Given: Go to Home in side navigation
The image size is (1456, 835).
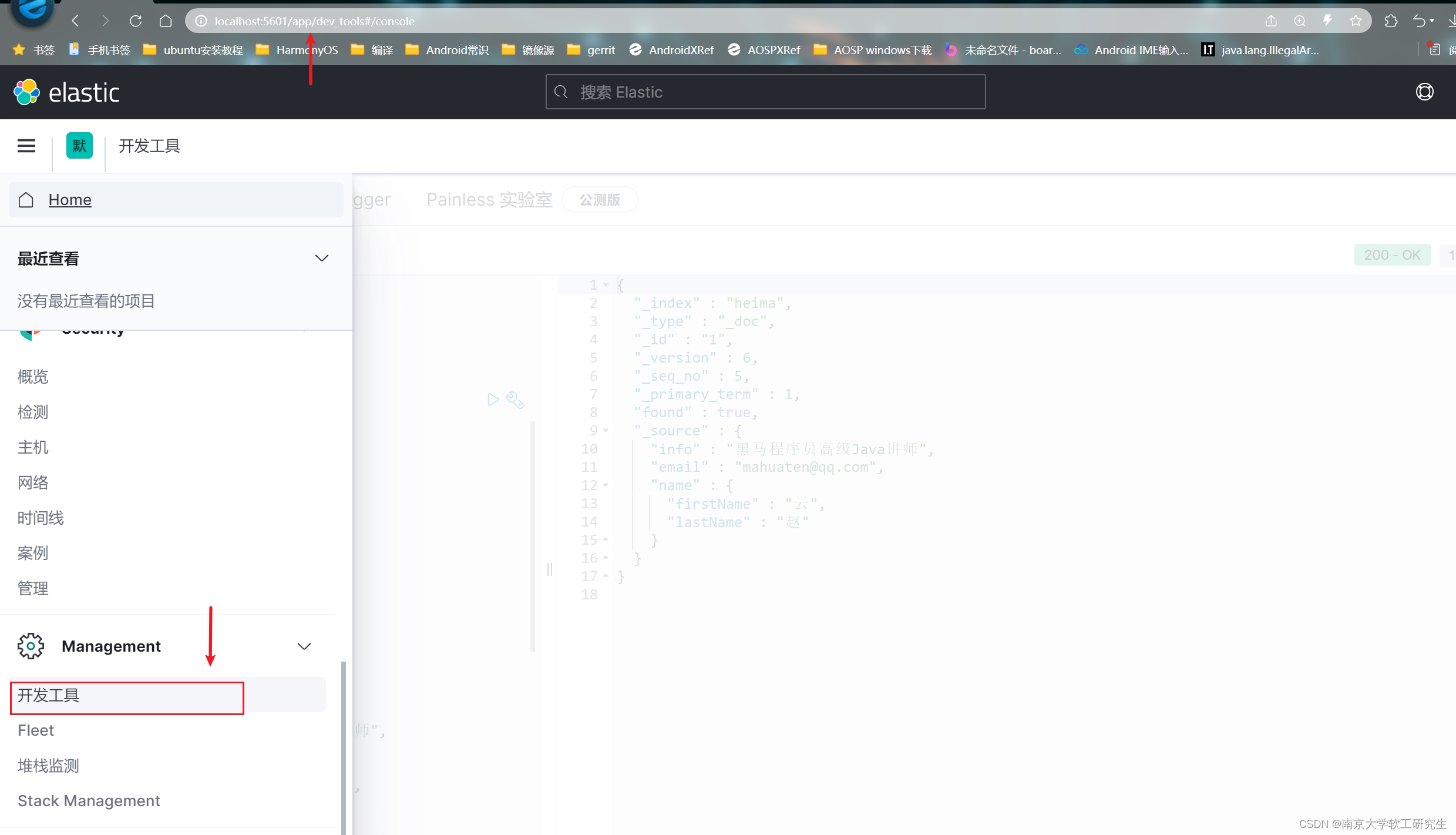Looking at the screenshot, I should [176, 200].
